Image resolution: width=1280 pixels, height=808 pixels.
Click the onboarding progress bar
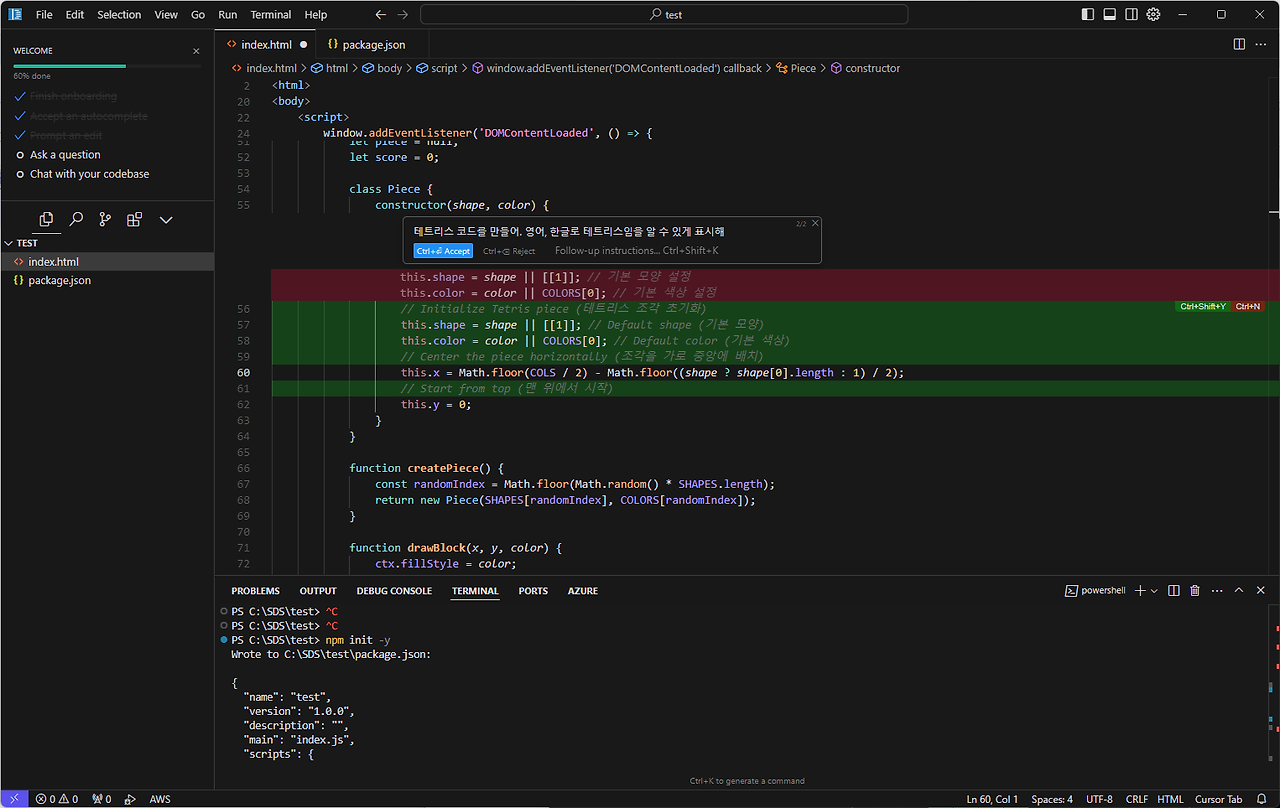coord(106,66)
